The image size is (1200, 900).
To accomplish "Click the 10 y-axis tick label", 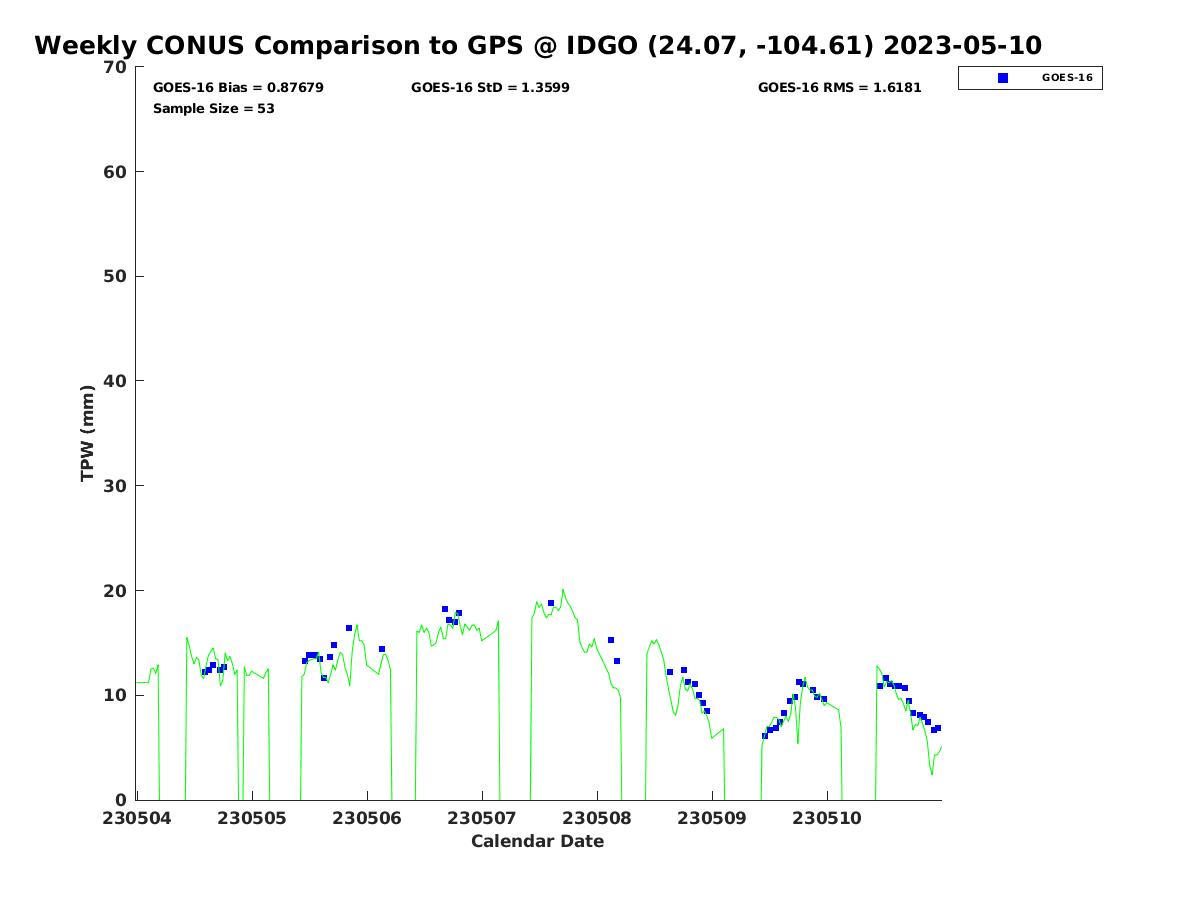I will pyautogui.click(x=116, y=695).
